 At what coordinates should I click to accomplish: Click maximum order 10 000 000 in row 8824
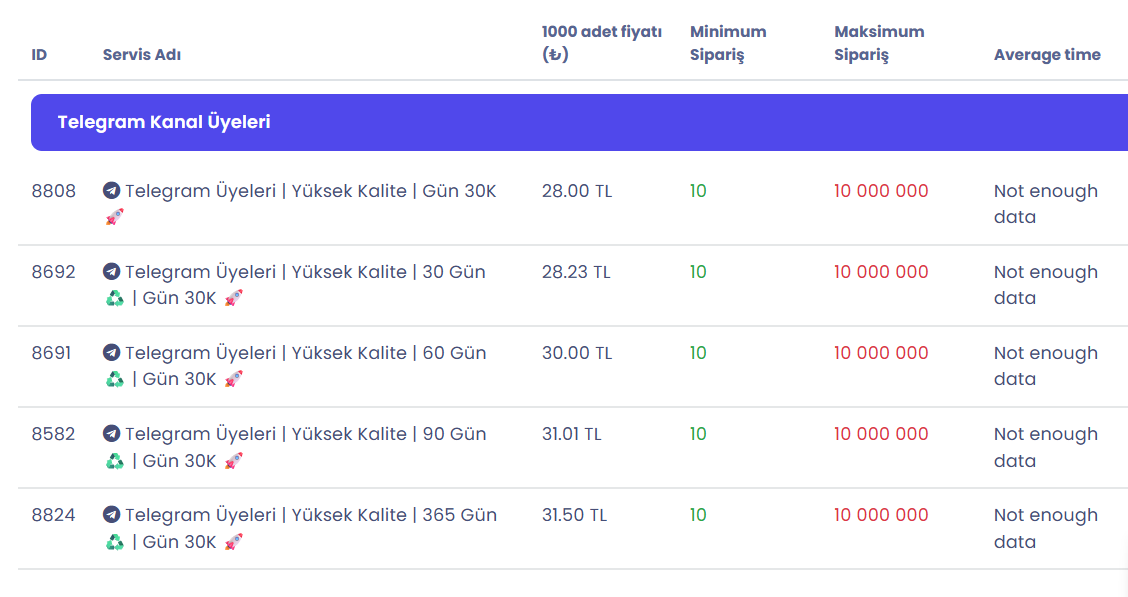pyautogui.click(x=881, y=515)
